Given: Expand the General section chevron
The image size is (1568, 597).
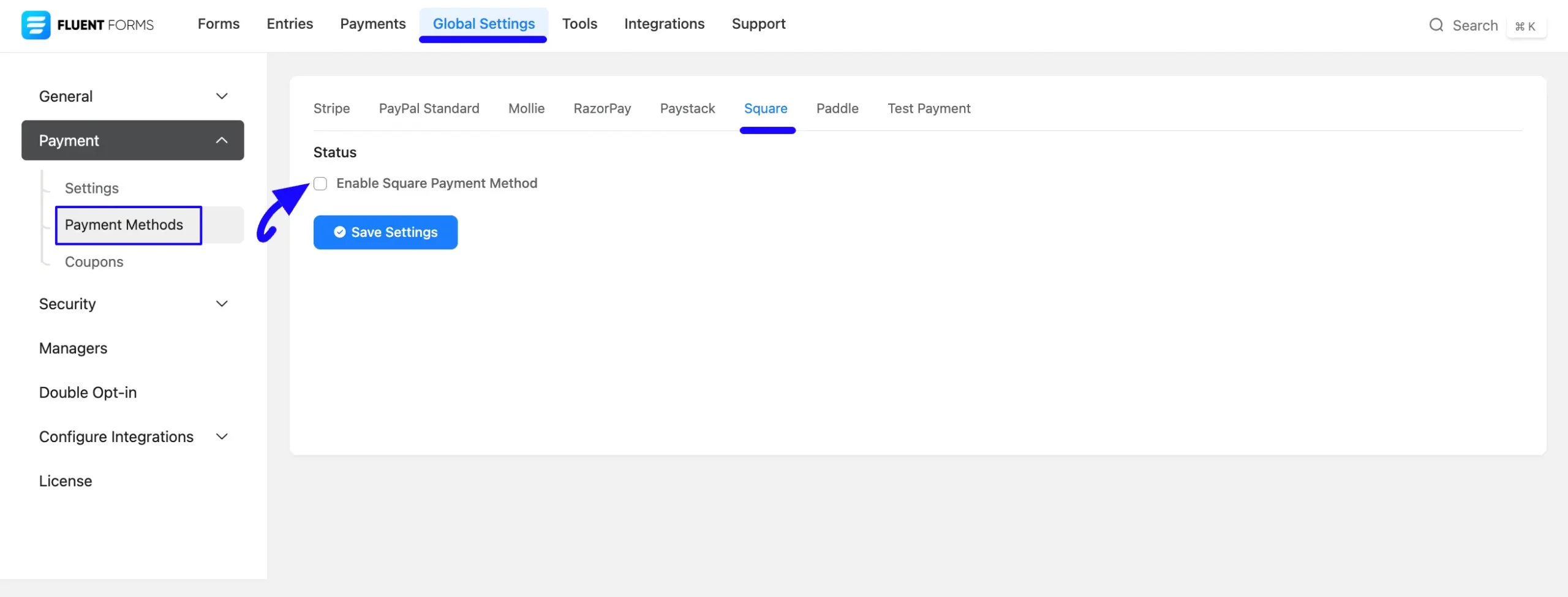Looking at the screenshot, I should 222,96.
